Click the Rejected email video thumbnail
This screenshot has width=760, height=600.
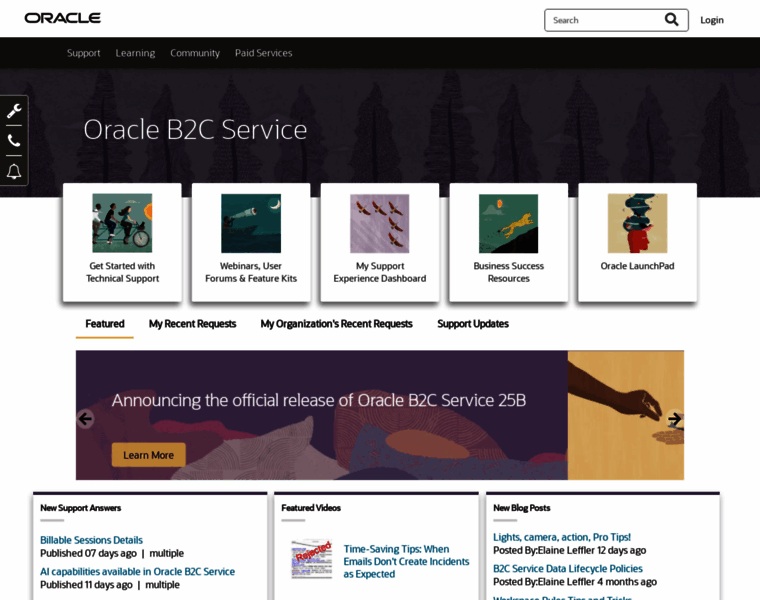[311, 559]
